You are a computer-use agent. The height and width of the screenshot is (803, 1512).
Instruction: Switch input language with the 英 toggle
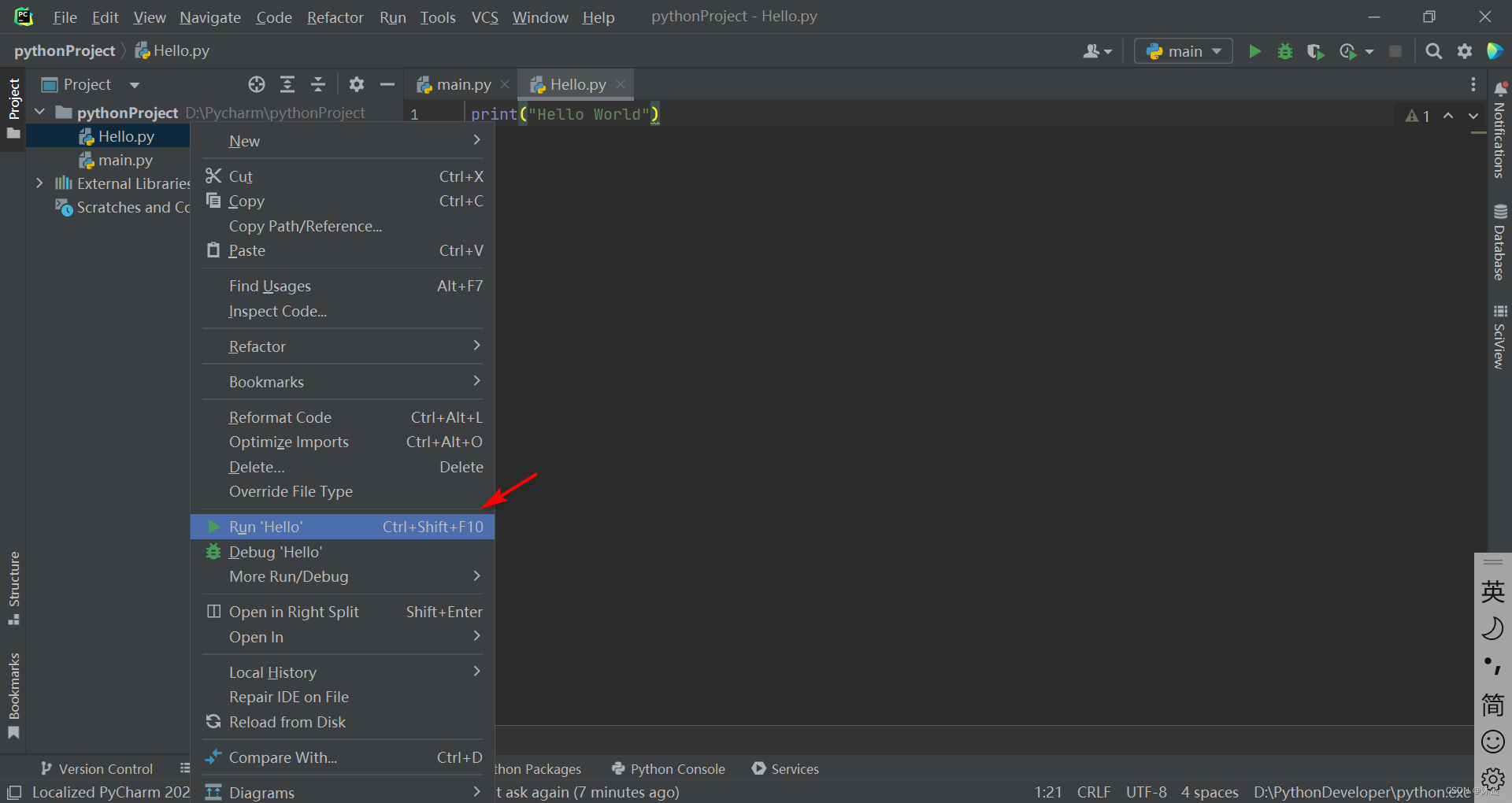pos(1492,590)
